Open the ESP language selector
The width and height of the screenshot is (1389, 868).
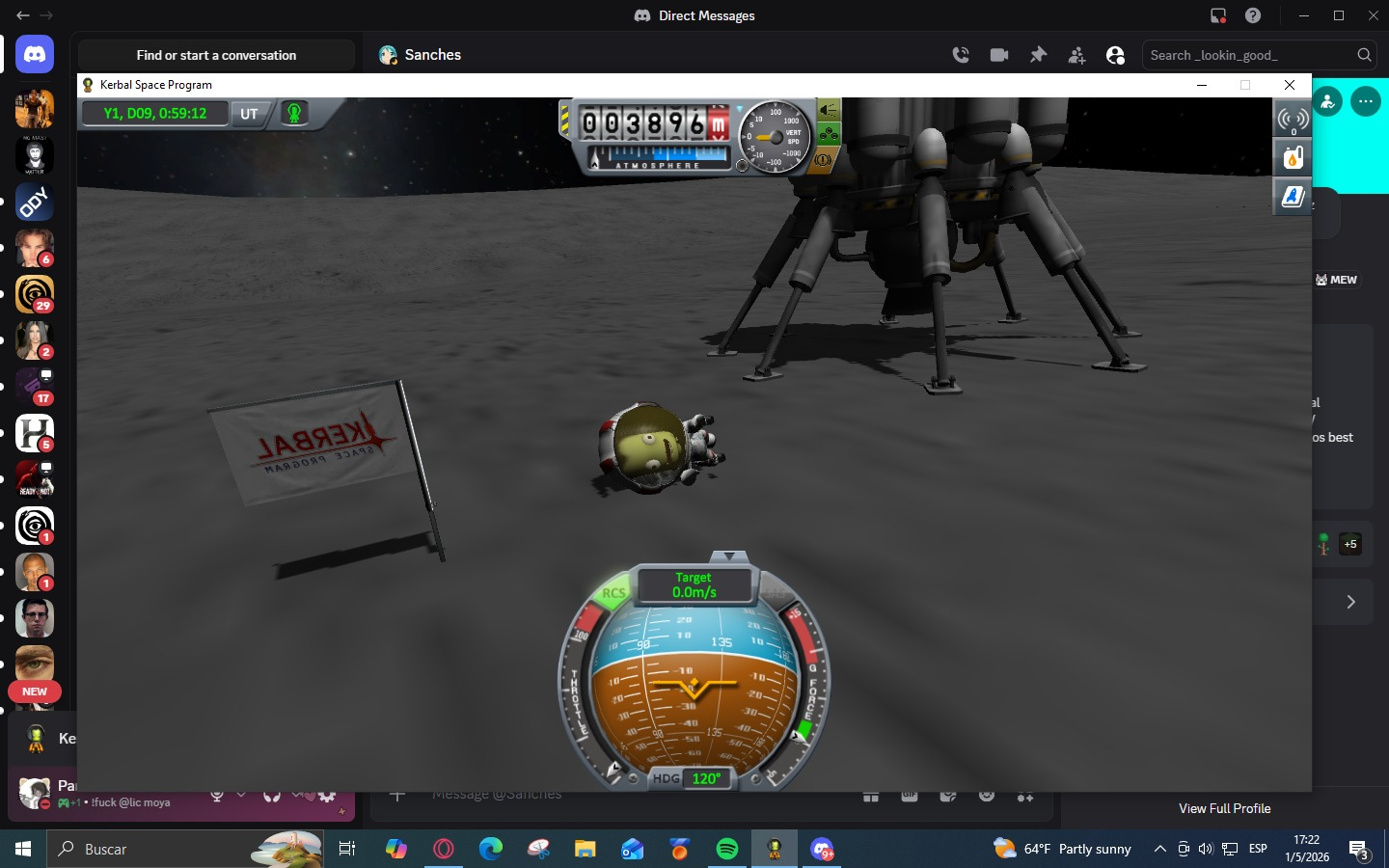1258,849
